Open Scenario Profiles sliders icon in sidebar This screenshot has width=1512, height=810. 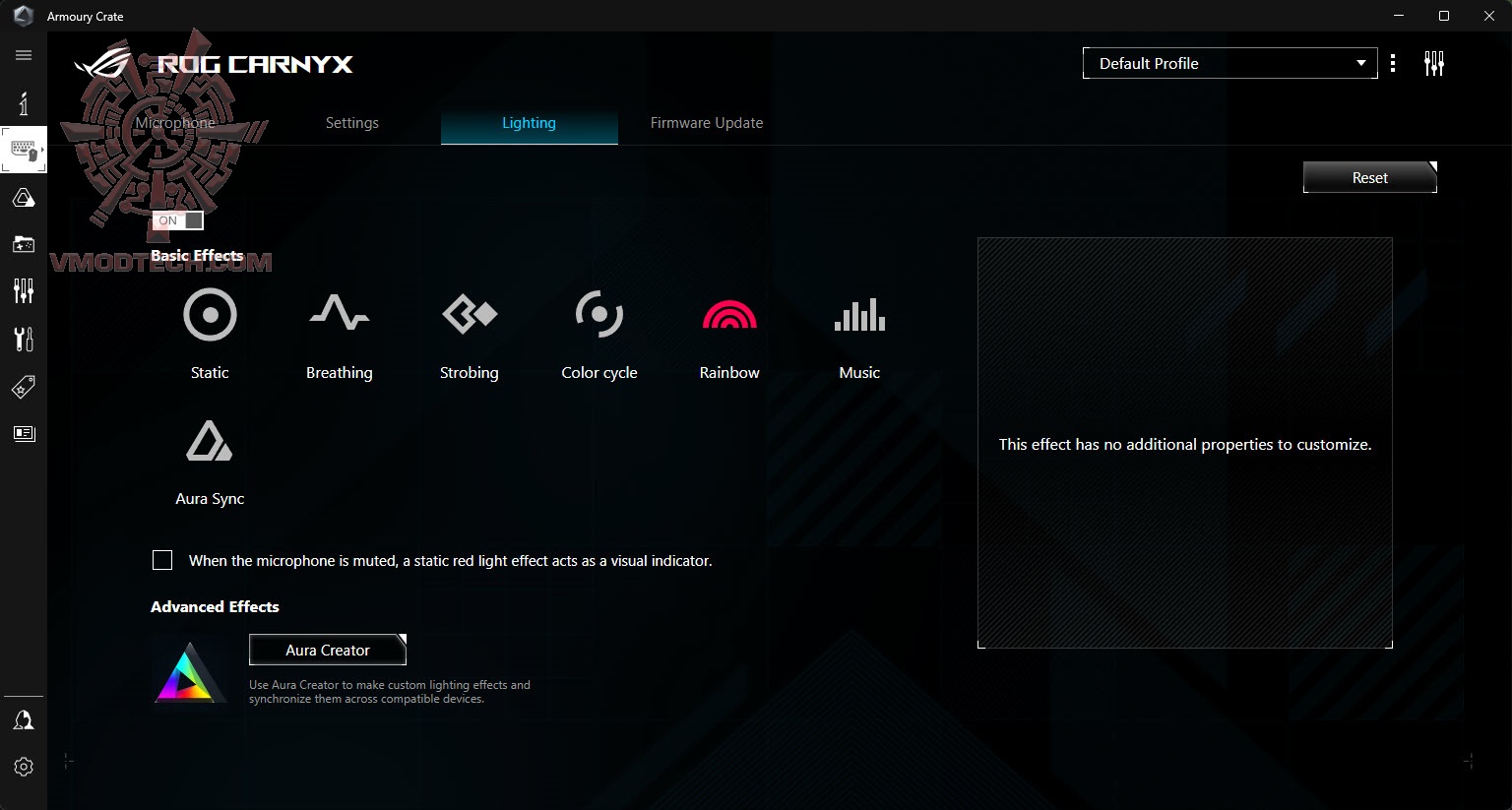tap(24, 290)
